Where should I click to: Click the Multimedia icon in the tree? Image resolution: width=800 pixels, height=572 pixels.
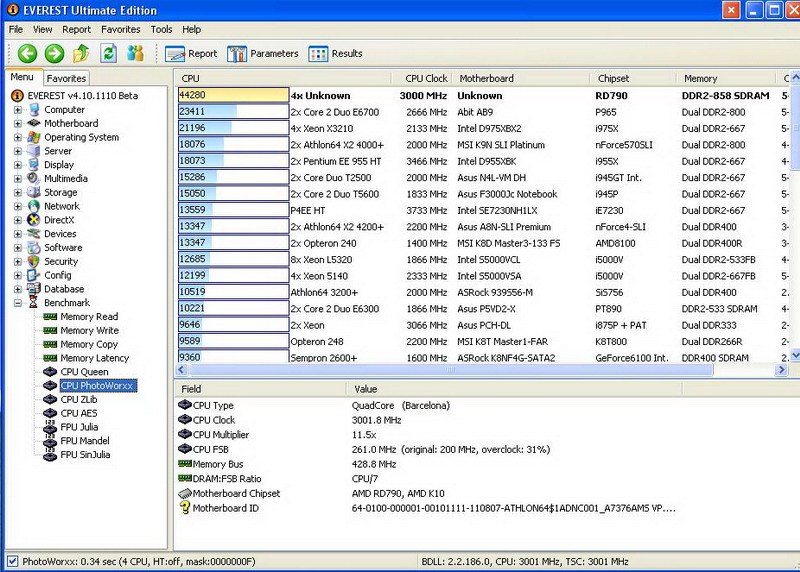click(x=34, y=179)
